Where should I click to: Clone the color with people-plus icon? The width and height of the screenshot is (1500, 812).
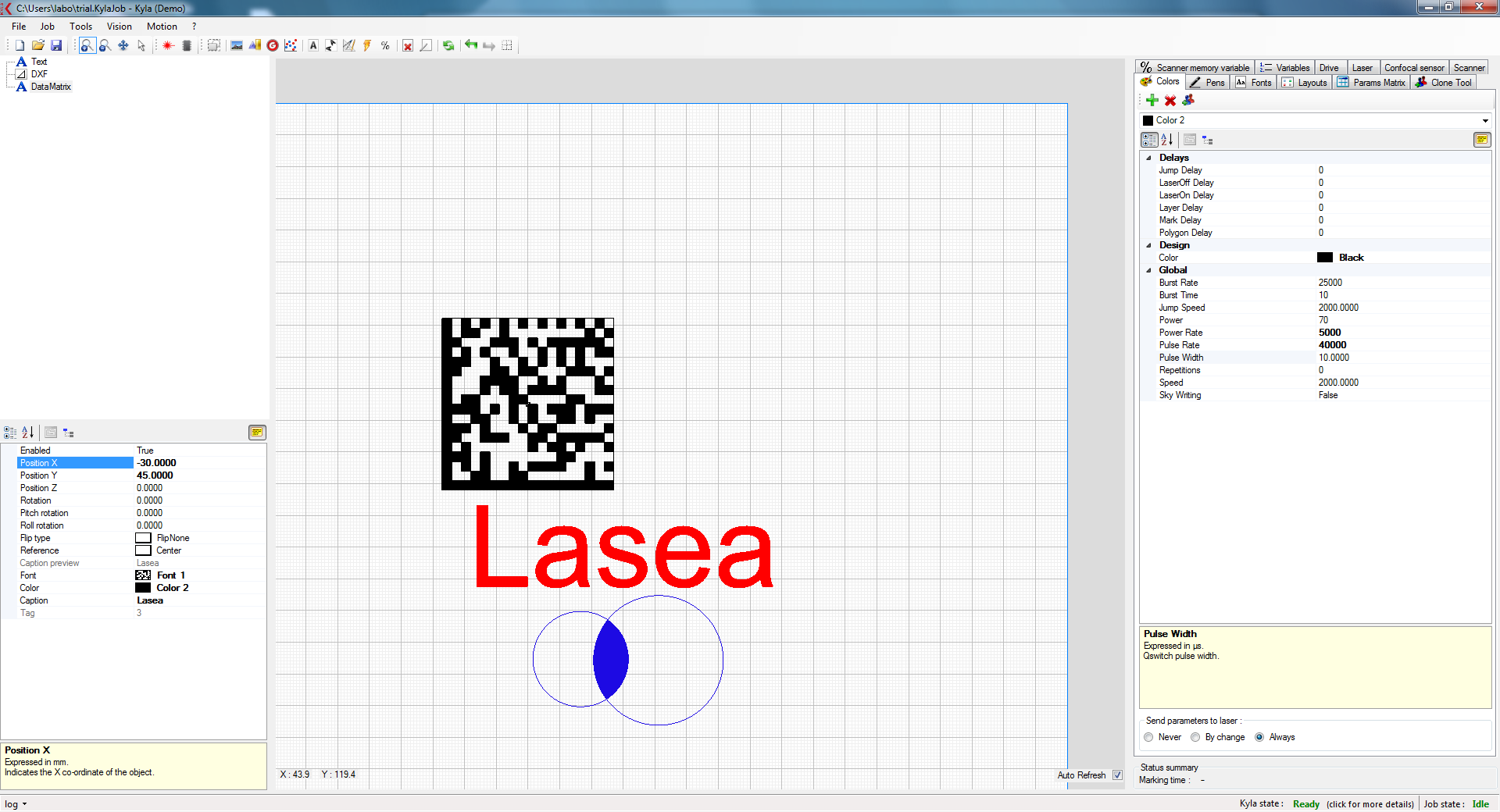coord(1188,100)
